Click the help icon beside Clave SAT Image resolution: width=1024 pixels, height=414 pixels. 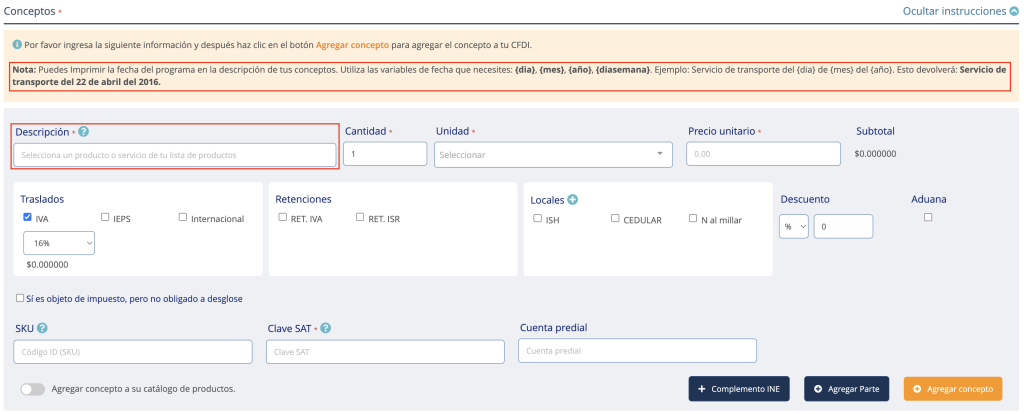326,328
